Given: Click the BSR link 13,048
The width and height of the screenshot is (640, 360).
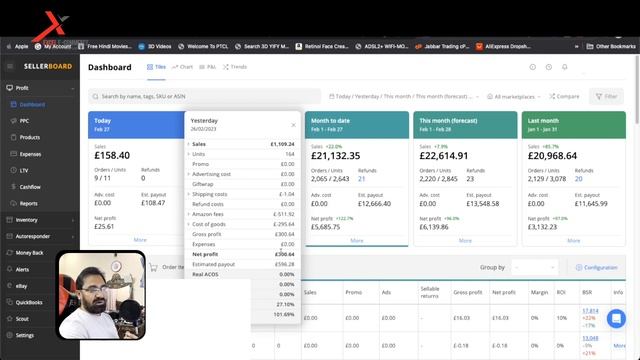Looking at the screenshot, I should tap(590, 338).
